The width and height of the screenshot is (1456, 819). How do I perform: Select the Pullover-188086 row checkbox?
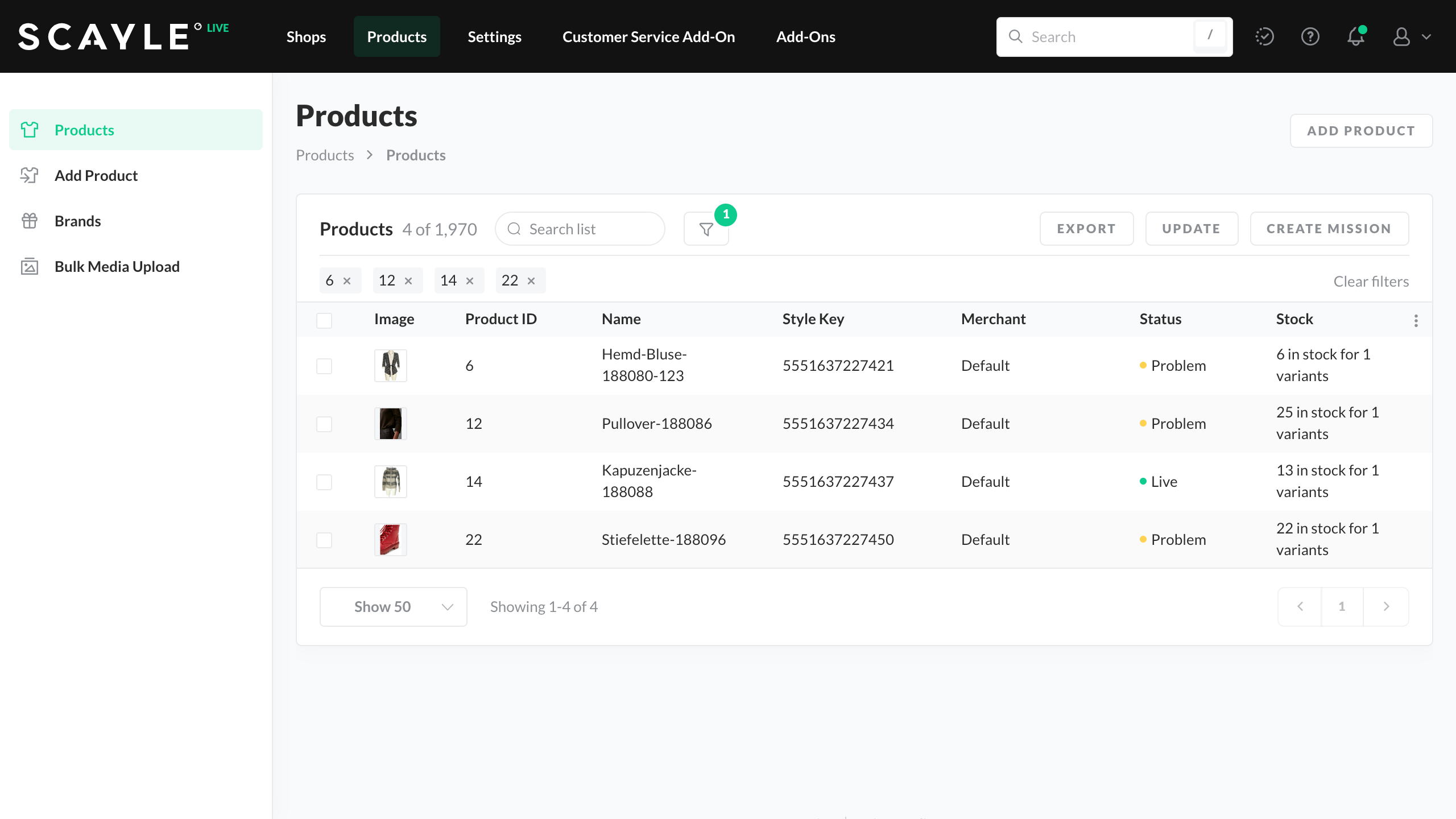(x=324, y=424)
